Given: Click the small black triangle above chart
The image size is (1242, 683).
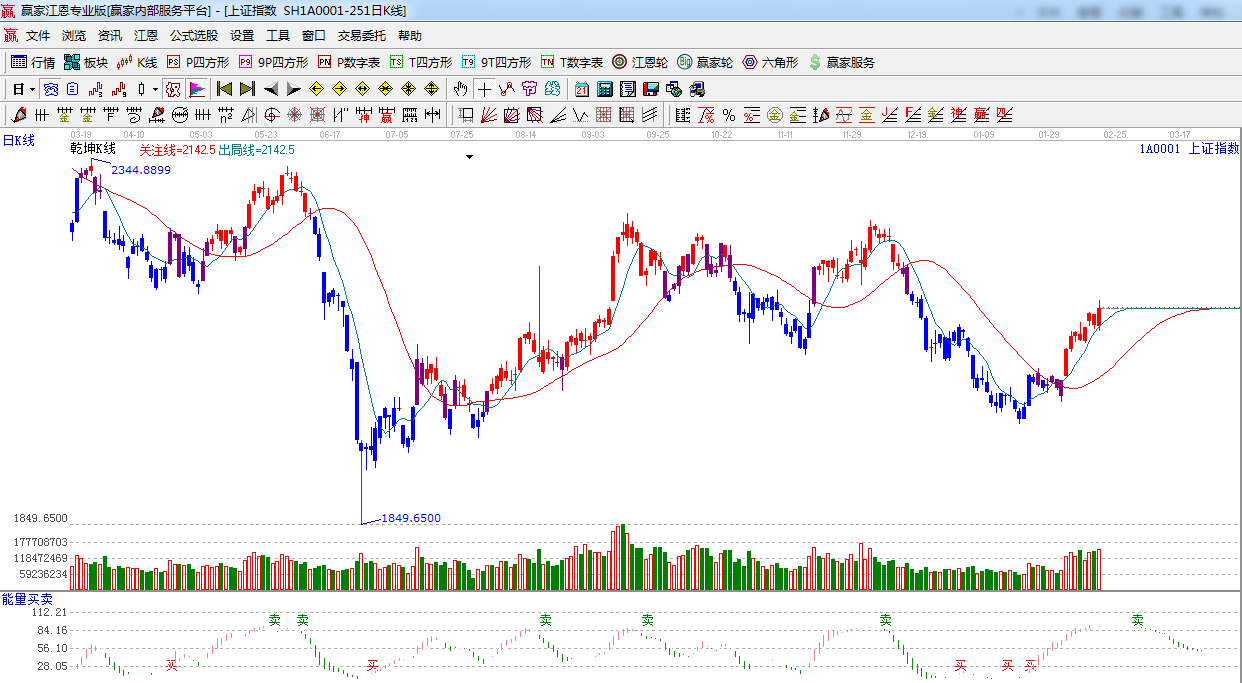Looking at the screenshot, I should 468,157.
